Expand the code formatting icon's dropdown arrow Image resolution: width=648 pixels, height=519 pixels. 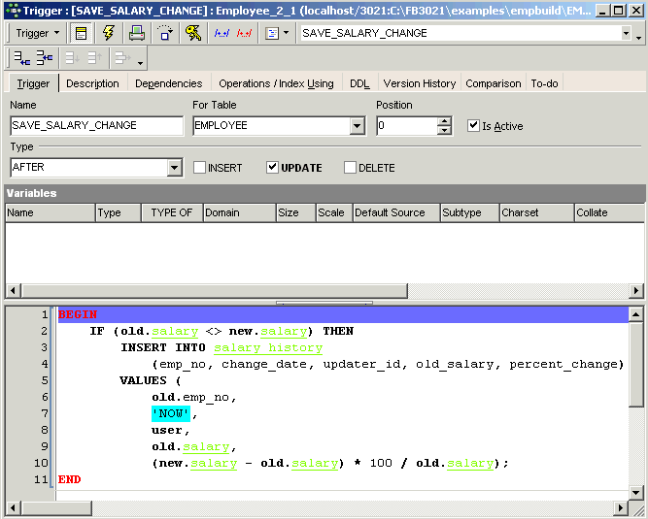click(286, 33)
